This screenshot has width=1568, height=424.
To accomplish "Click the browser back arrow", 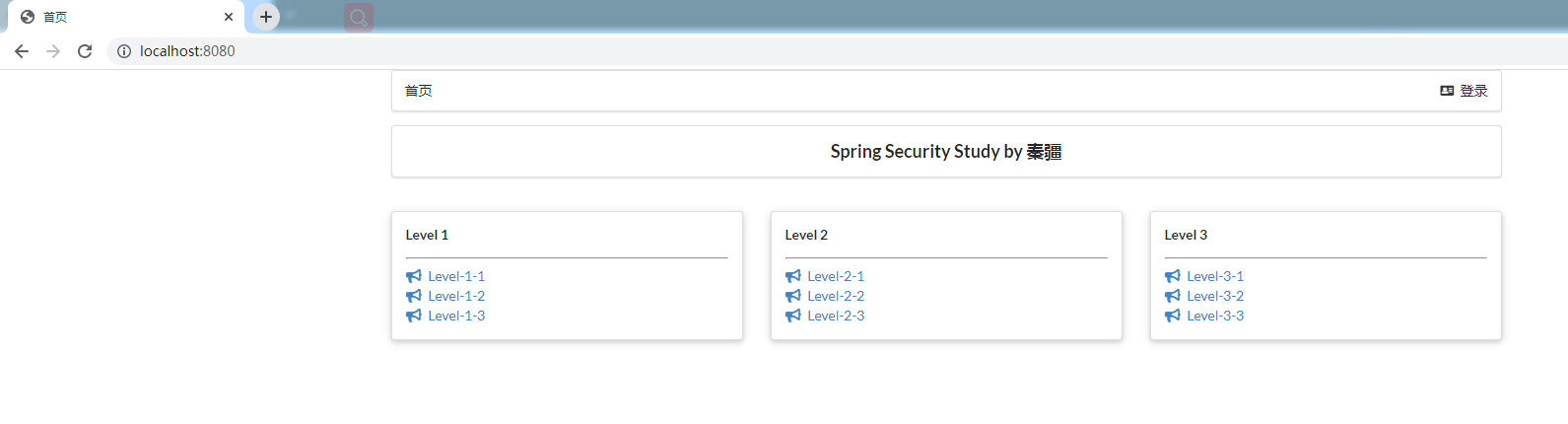I will 22,51.
